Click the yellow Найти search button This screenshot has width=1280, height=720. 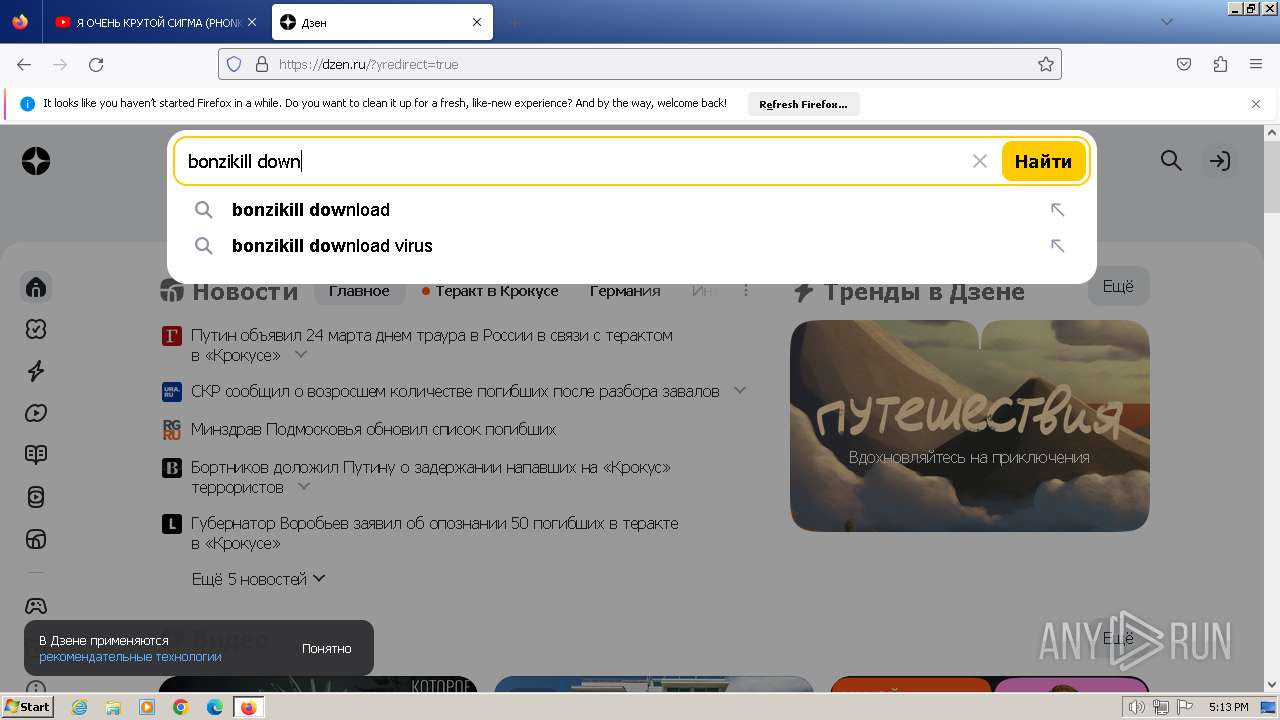pos(1043,161)
